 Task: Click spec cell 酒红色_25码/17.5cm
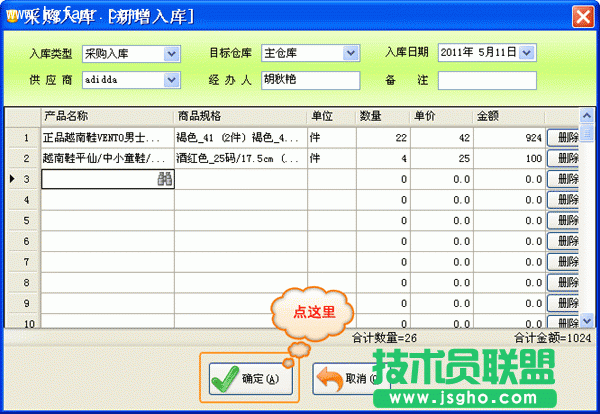point(241,158)
